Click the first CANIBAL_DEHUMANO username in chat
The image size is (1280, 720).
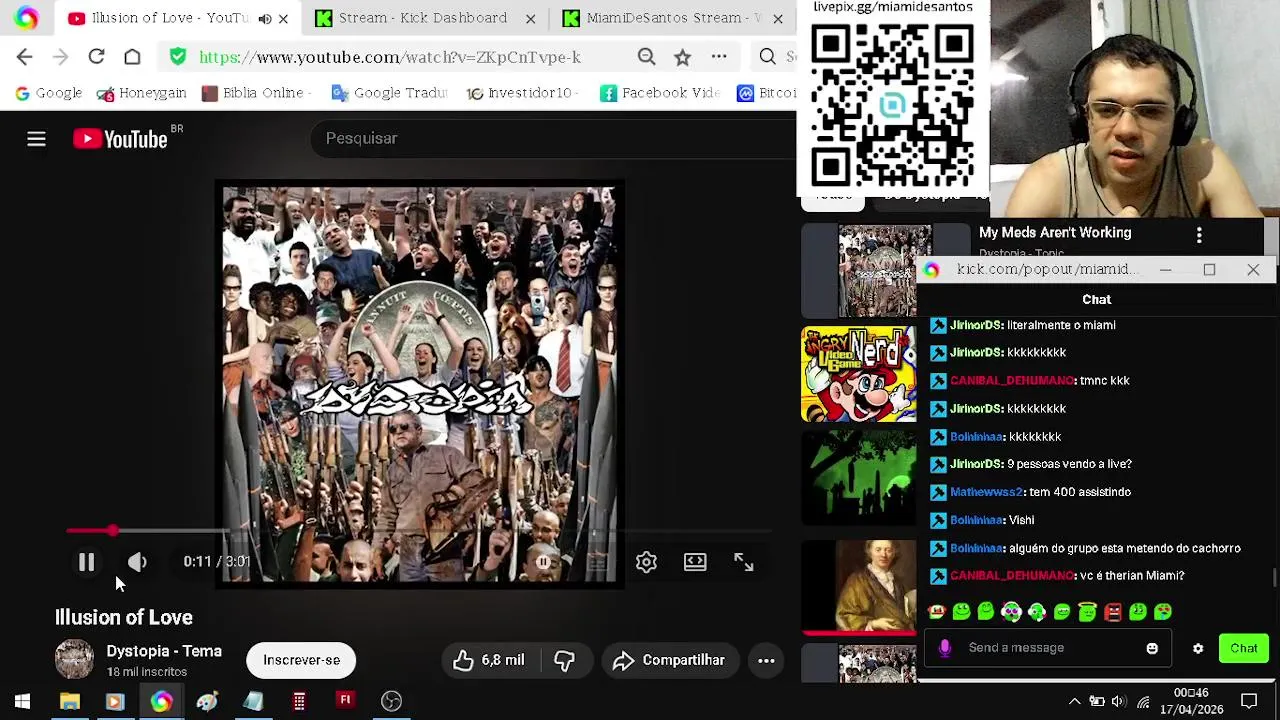coord(1012,380)
